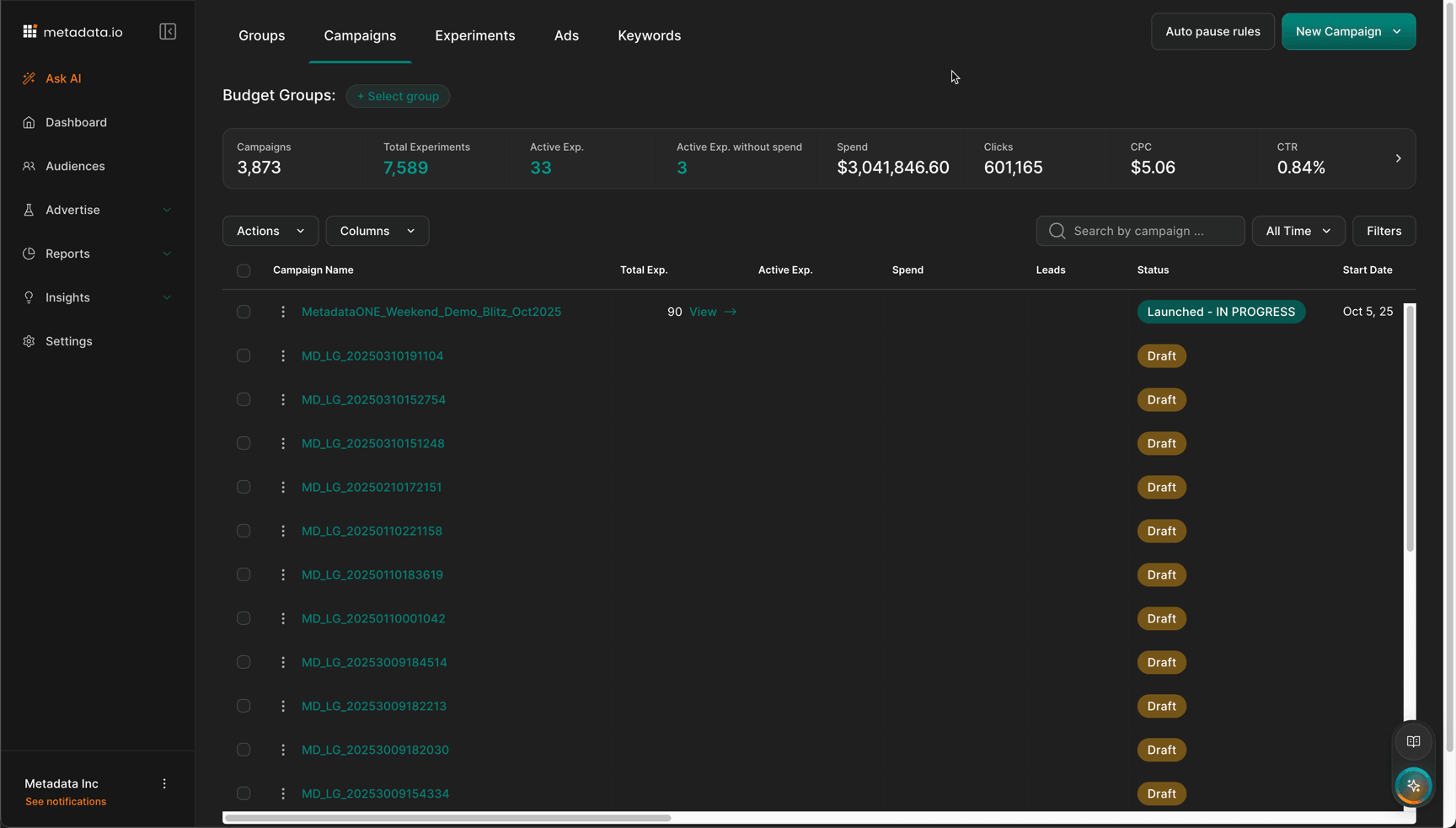
Task: Open the Actions dropdown
Action: tap(270, 231)
